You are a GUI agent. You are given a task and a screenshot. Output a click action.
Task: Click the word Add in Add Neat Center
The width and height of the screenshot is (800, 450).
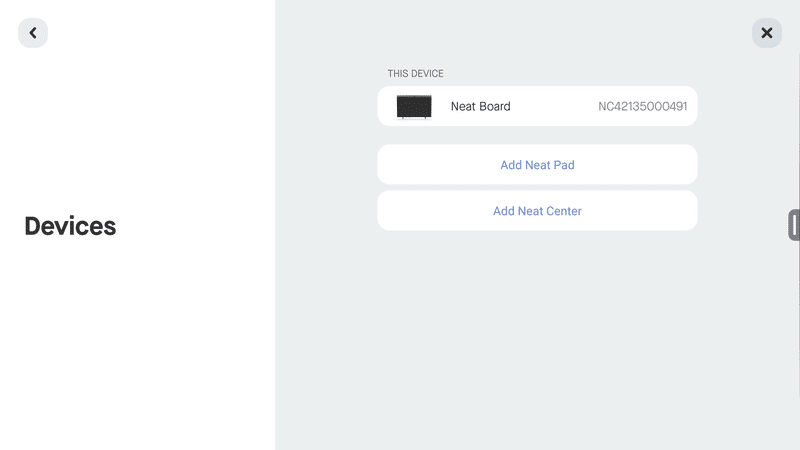click(504, 211)
